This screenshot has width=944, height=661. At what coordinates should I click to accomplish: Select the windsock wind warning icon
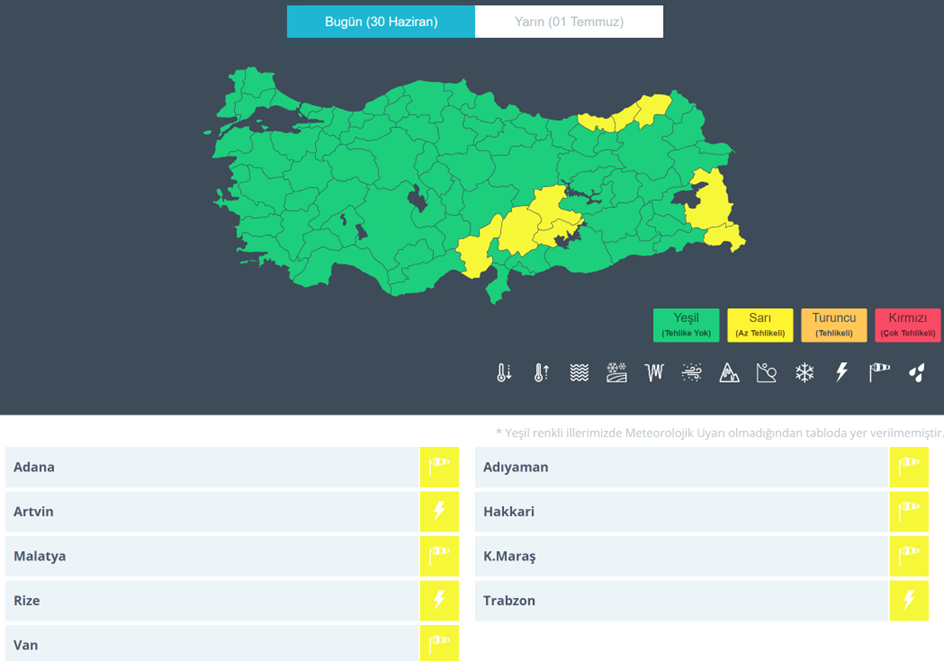coord(879,373)
